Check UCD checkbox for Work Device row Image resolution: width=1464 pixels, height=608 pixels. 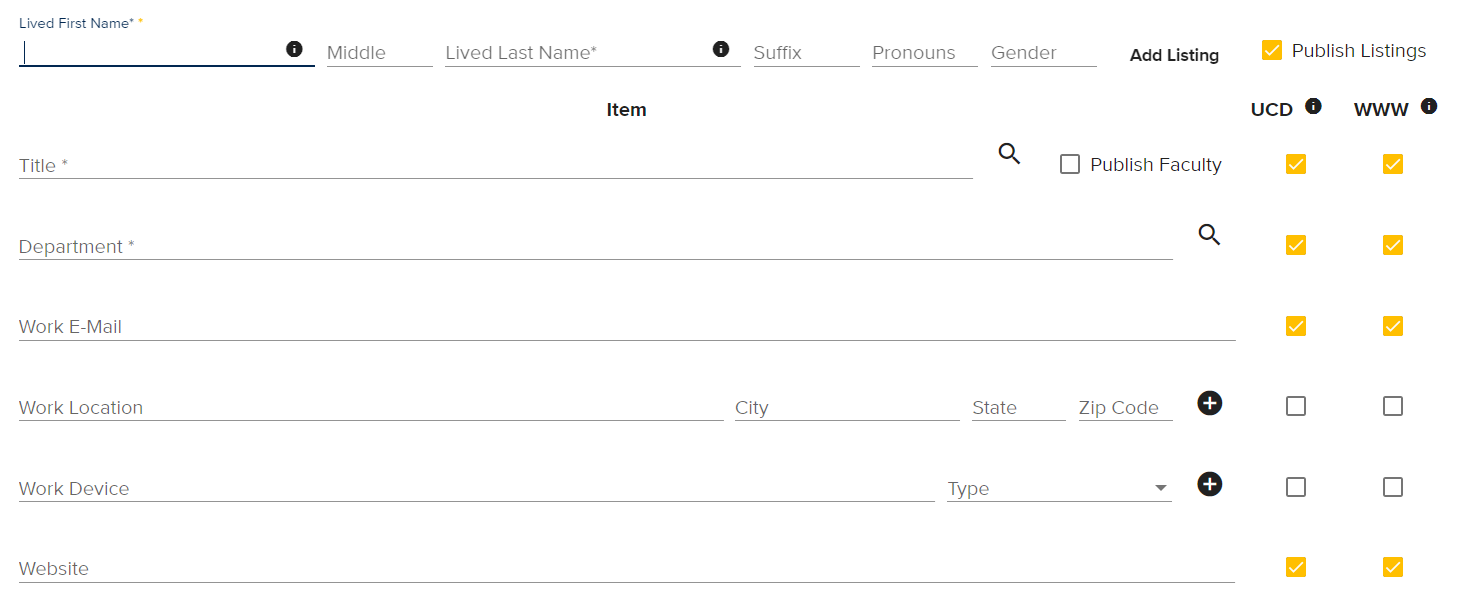[1296, 487]
